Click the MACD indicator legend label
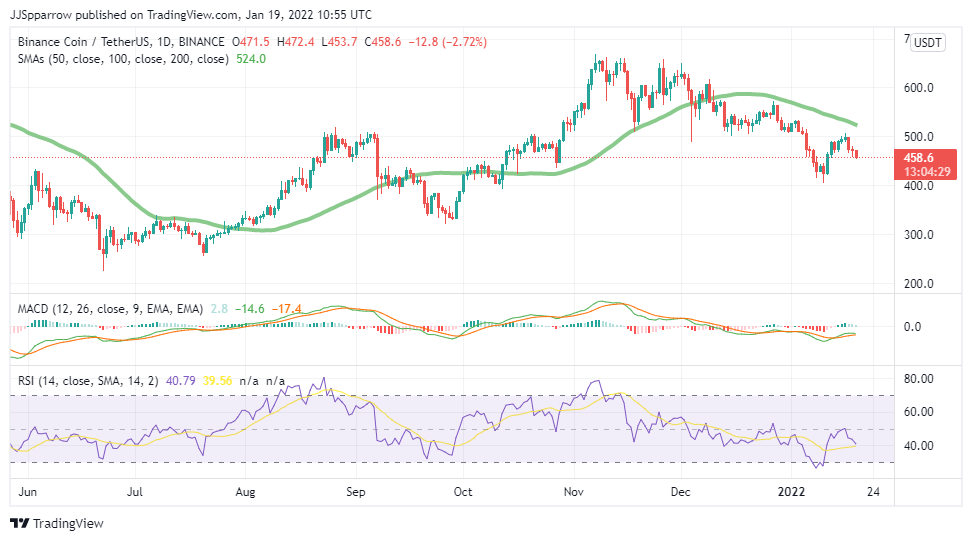The image size is (972, 541). click(x=110, y=309)
